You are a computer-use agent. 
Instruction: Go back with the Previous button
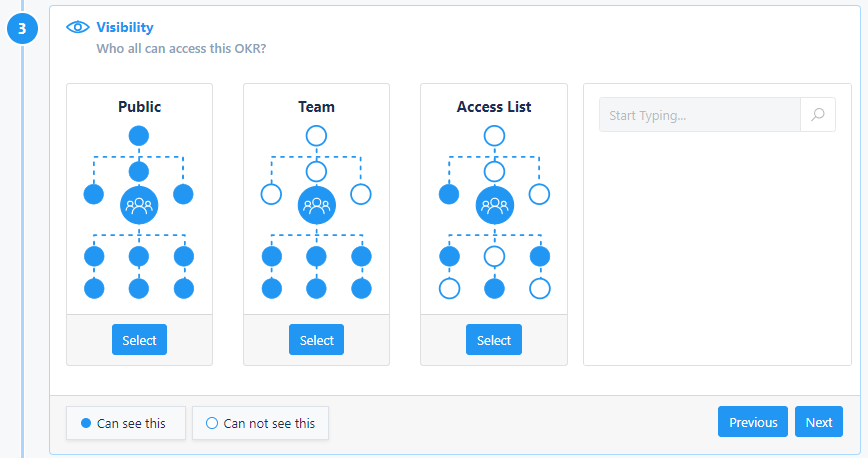(x=752, y=422)
